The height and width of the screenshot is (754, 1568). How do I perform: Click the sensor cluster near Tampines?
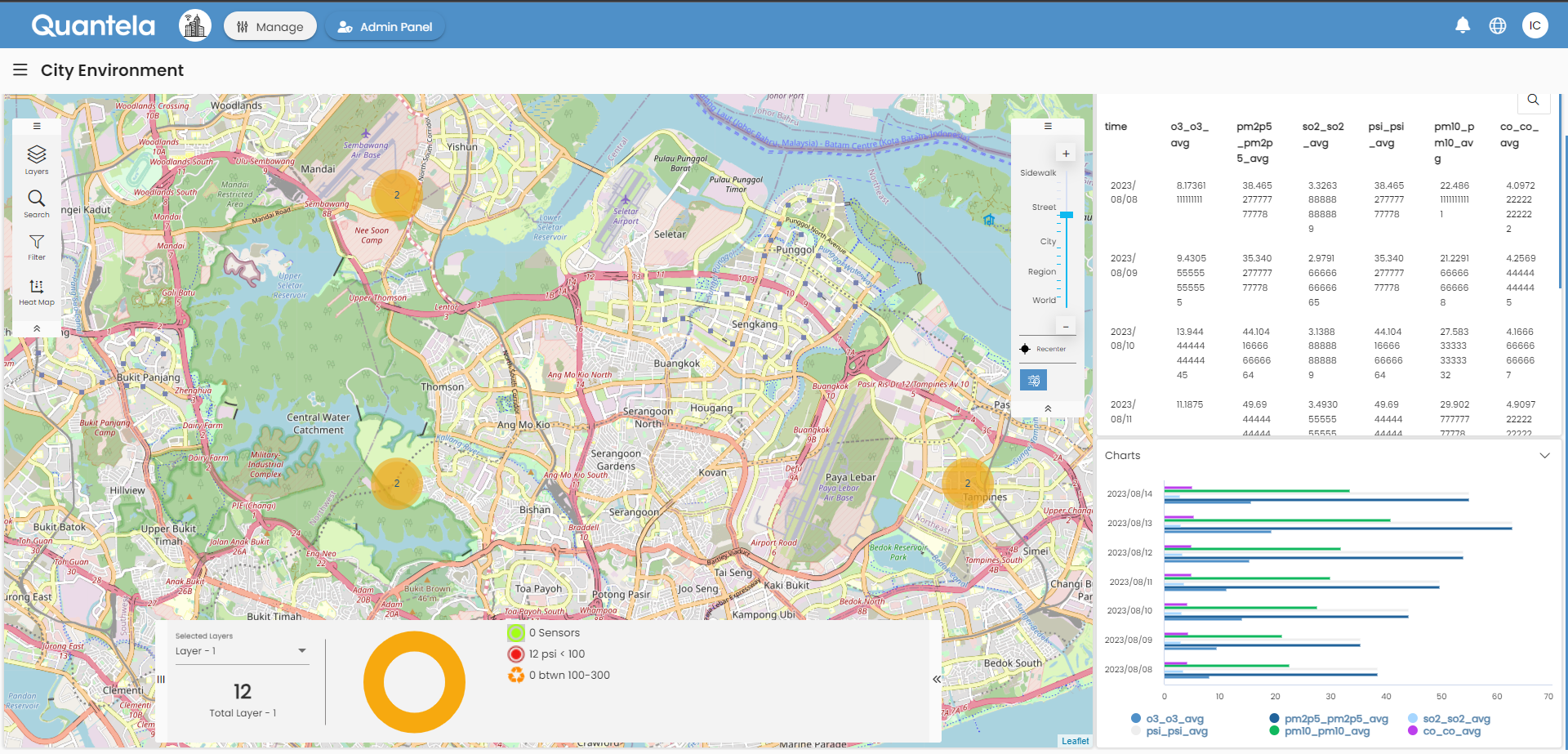click(968, 483)
